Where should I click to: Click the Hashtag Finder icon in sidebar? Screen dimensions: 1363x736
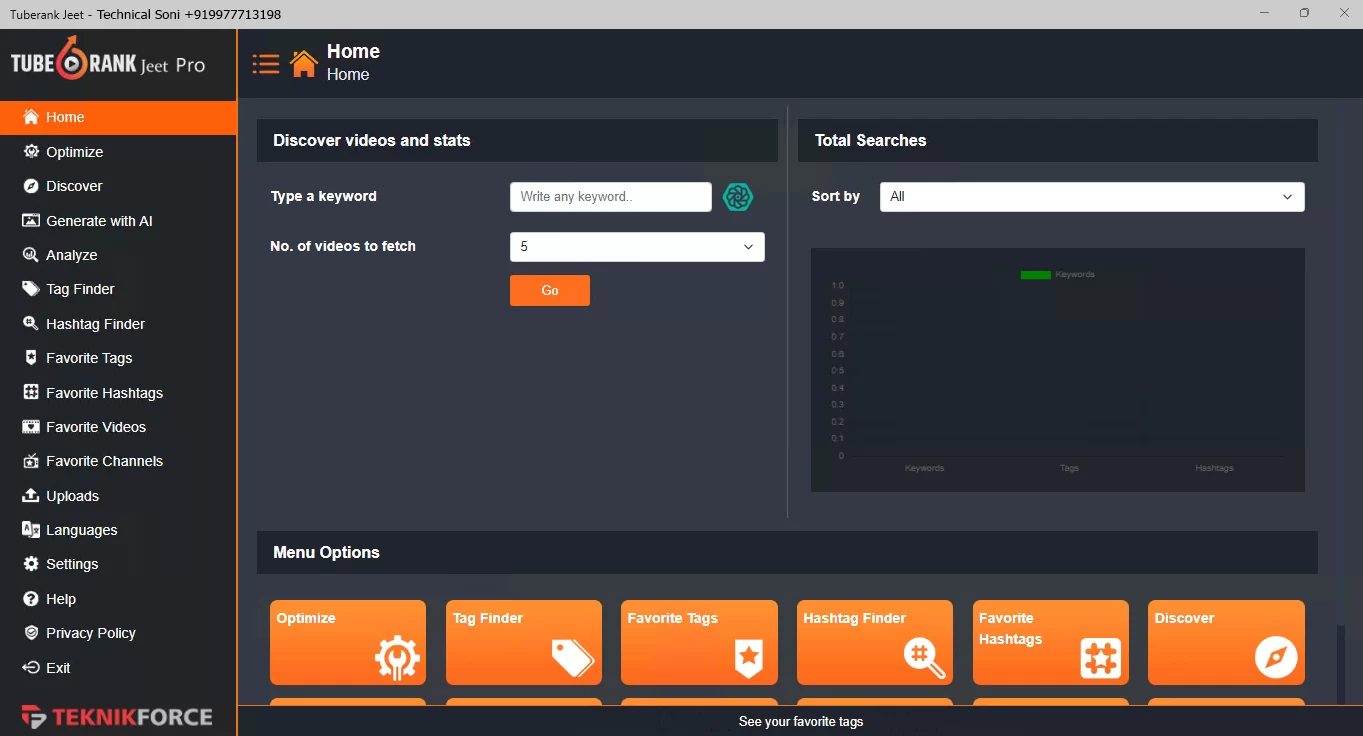point(31,324)
